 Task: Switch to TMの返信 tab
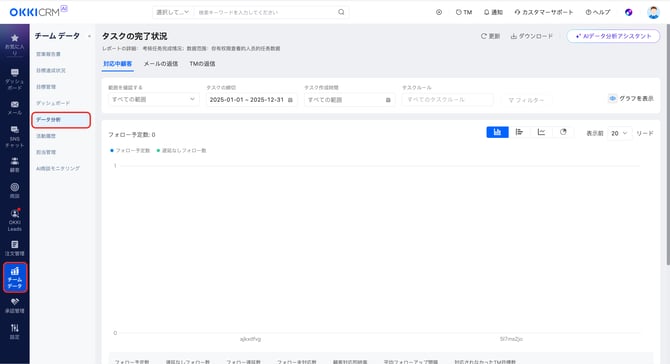[202, 64]
